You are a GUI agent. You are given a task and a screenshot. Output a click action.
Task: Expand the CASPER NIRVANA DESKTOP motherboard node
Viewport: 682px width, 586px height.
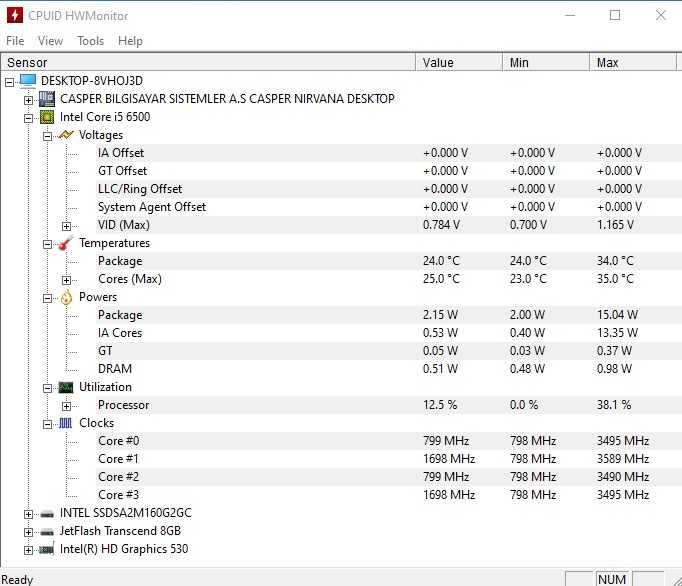(x=28, y=100)
